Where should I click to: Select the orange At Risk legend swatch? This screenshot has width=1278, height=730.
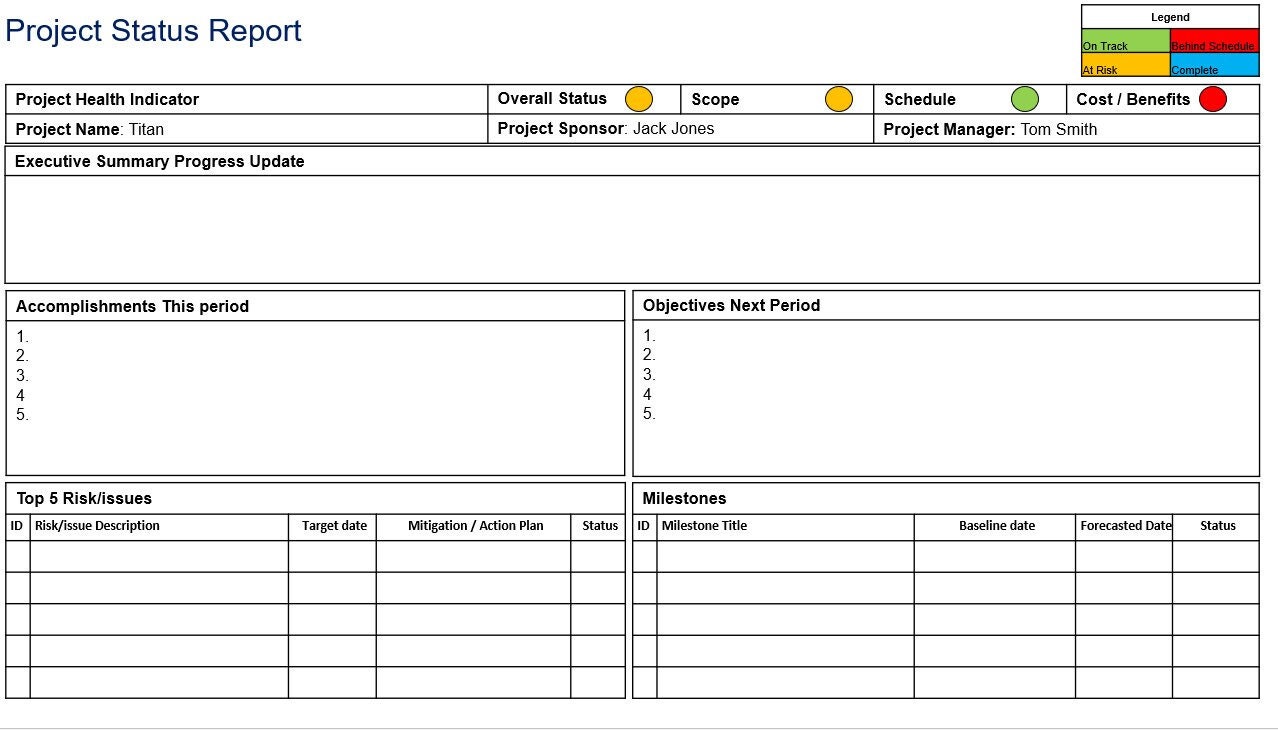pos(1126,64)
